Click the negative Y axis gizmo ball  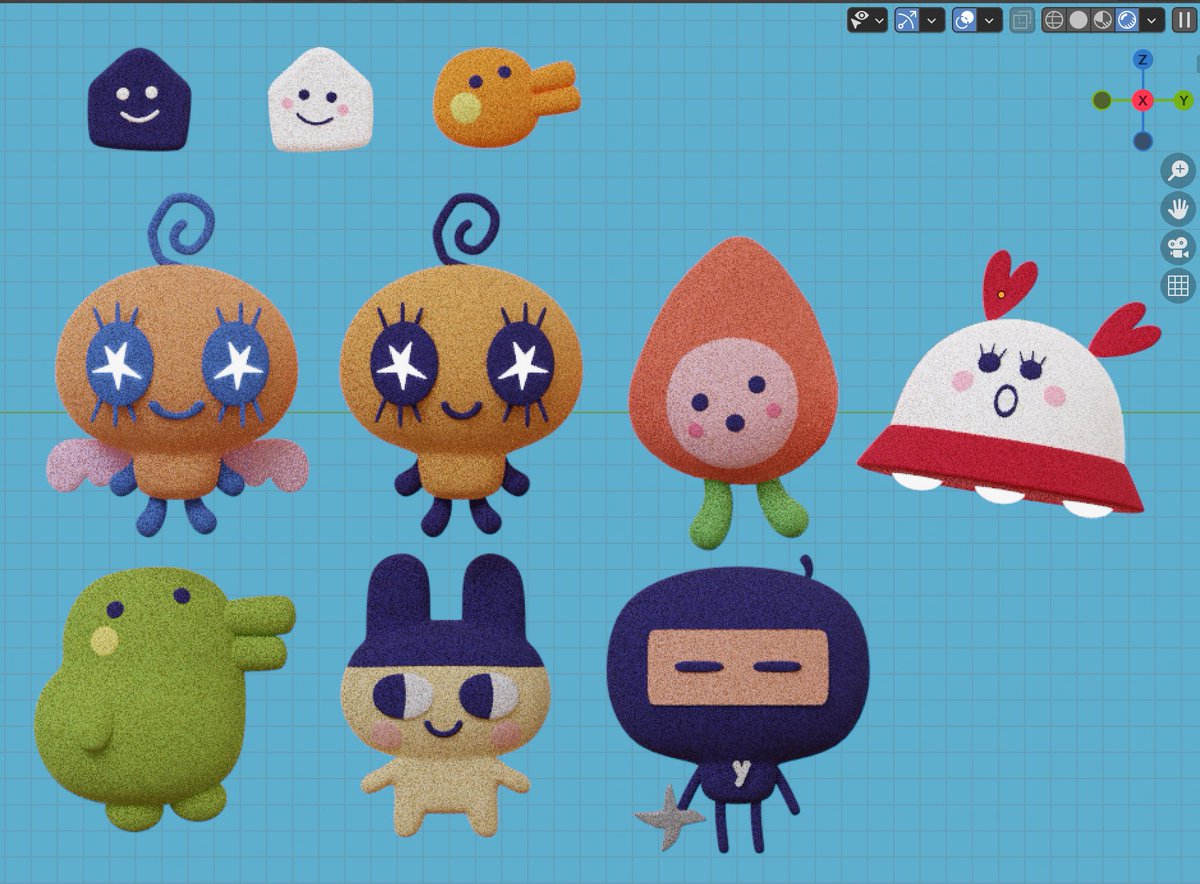1102,100
